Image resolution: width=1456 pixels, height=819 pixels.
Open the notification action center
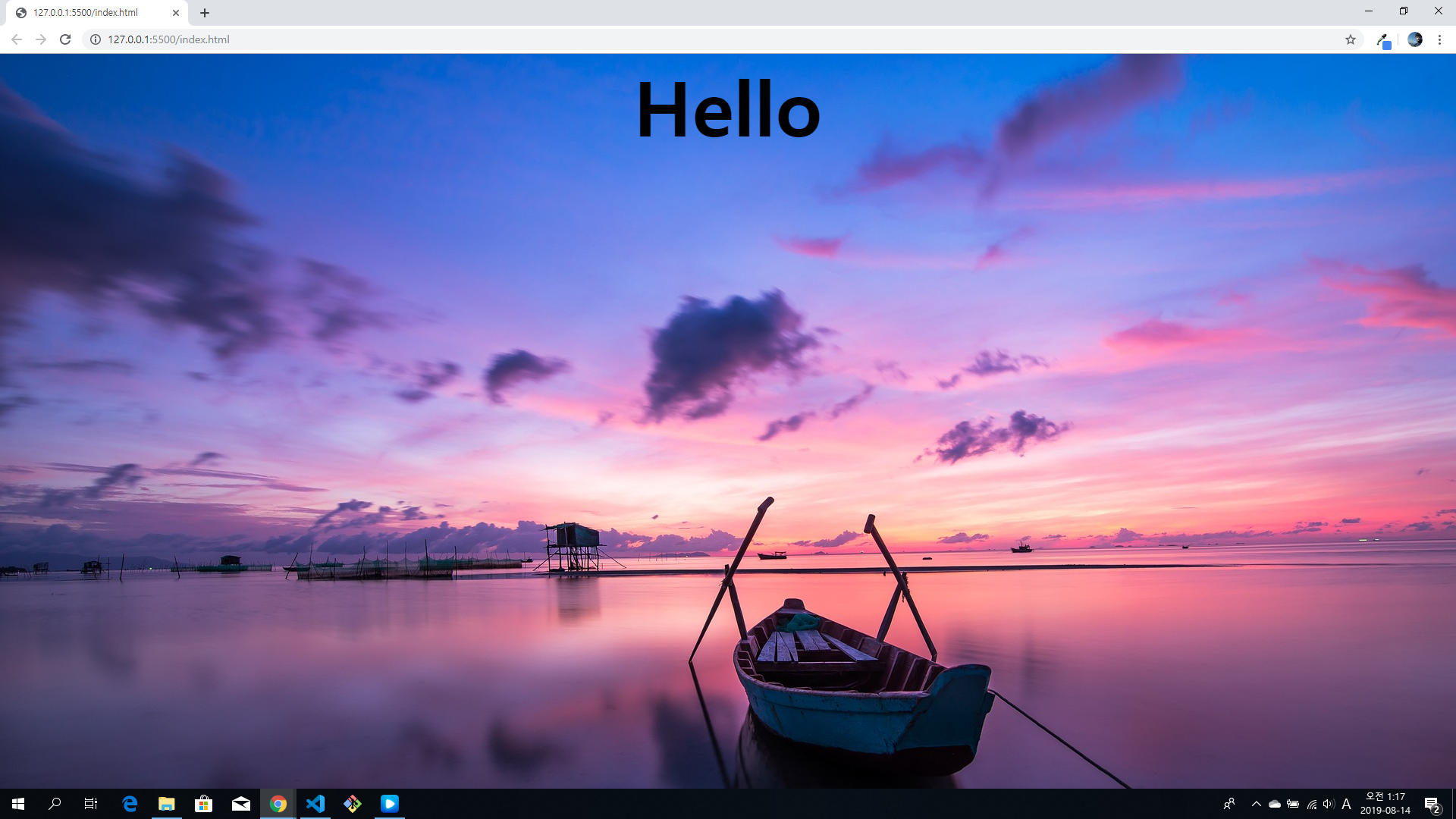click(1432, 804)
